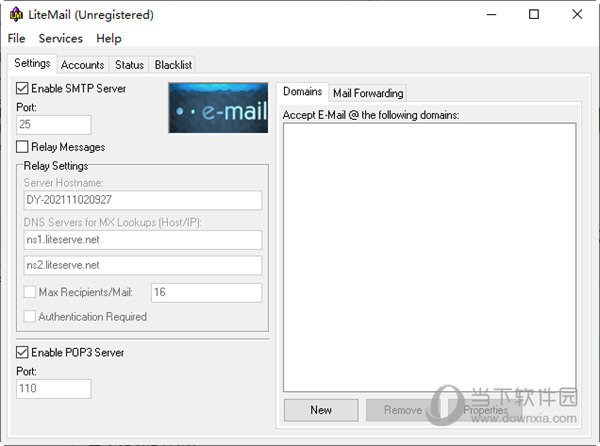The width and height of the screenshot is (600, 446).
Task: Open the Services menu
Action: (60, 38)
